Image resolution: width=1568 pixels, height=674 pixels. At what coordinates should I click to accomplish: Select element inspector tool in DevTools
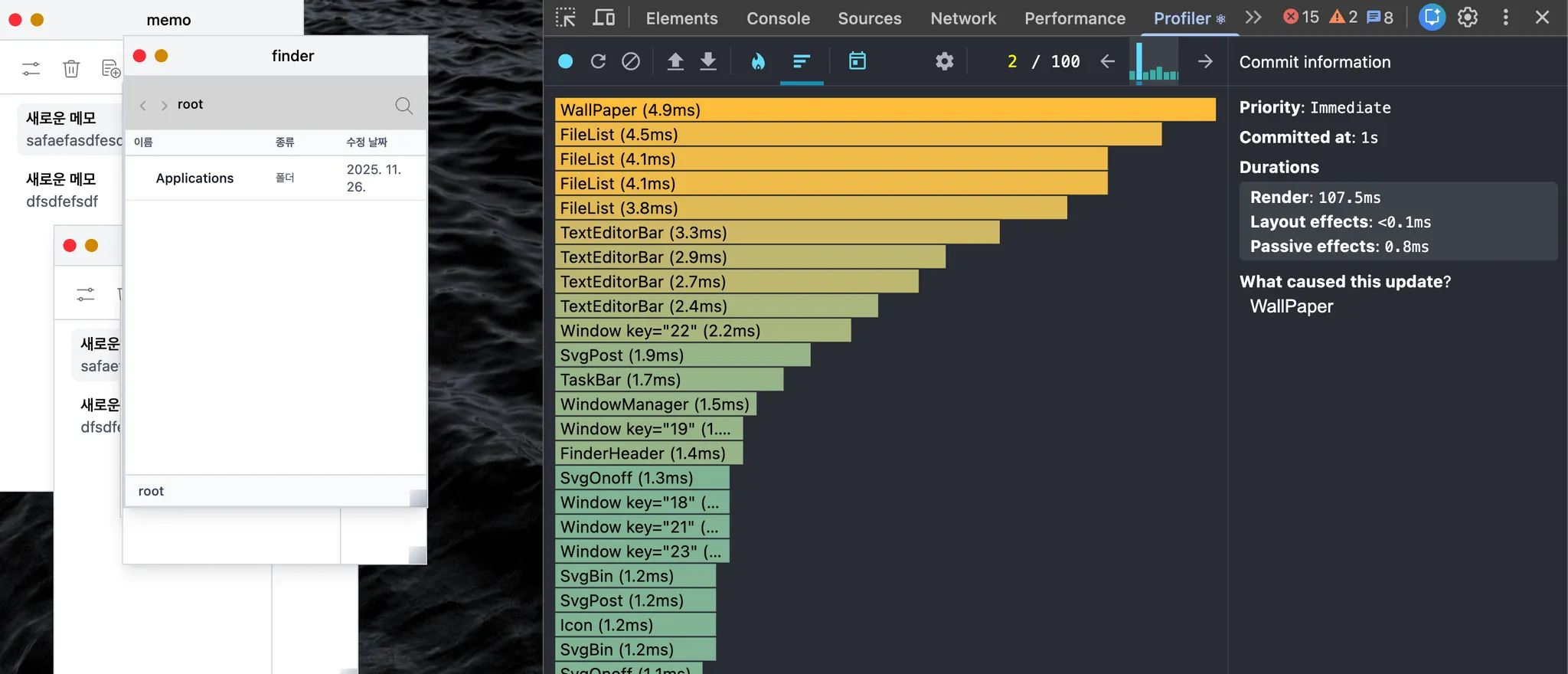(566, 18)
